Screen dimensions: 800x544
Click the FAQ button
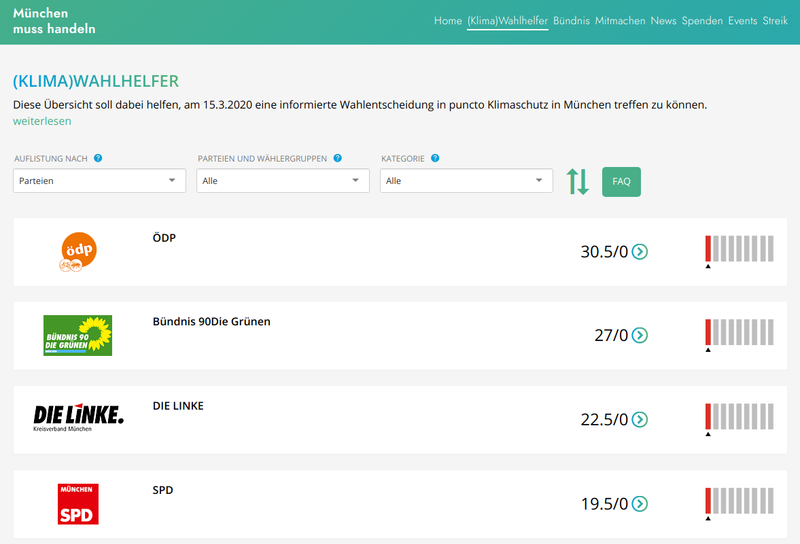(621, 181)
